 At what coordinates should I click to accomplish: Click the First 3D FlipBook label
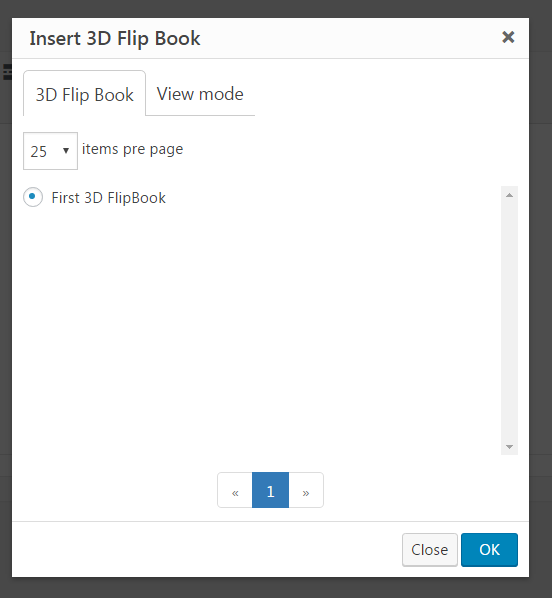coord(108,198)
